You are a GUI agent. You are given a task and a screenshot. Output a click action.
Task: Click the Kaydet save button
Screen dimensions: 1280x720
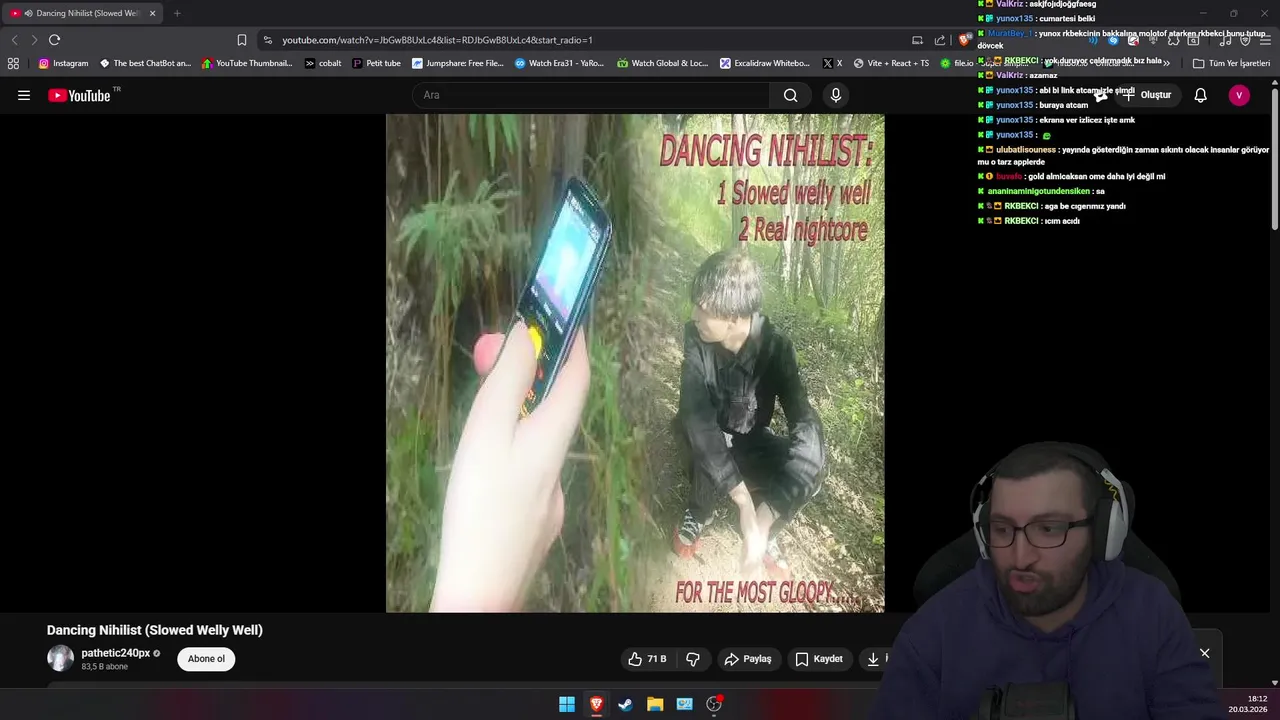coord(819,659)
